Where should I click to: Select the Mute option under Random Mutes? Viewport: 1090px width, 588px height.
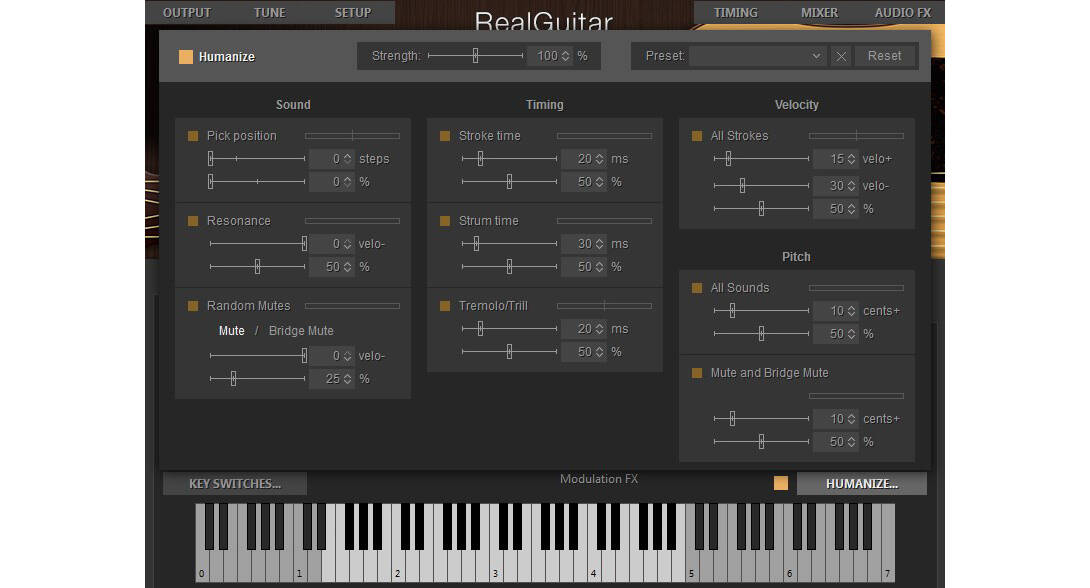[231, 331]
